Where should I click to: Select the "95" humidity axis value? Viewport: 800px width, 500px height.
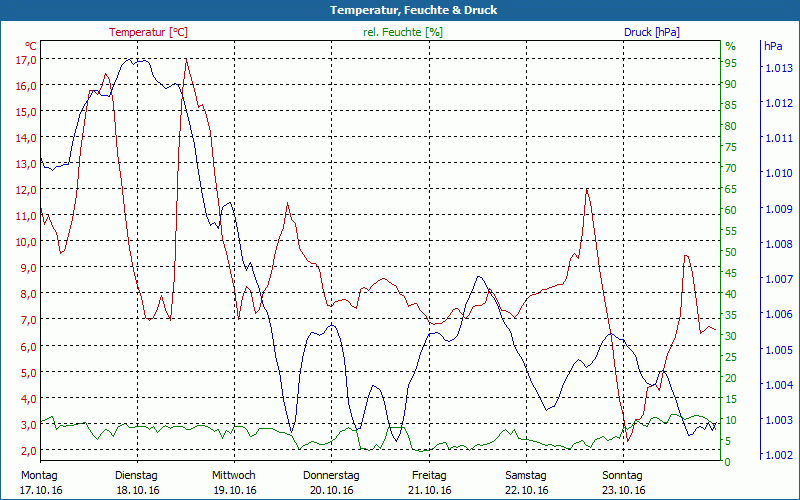[731, 63]
